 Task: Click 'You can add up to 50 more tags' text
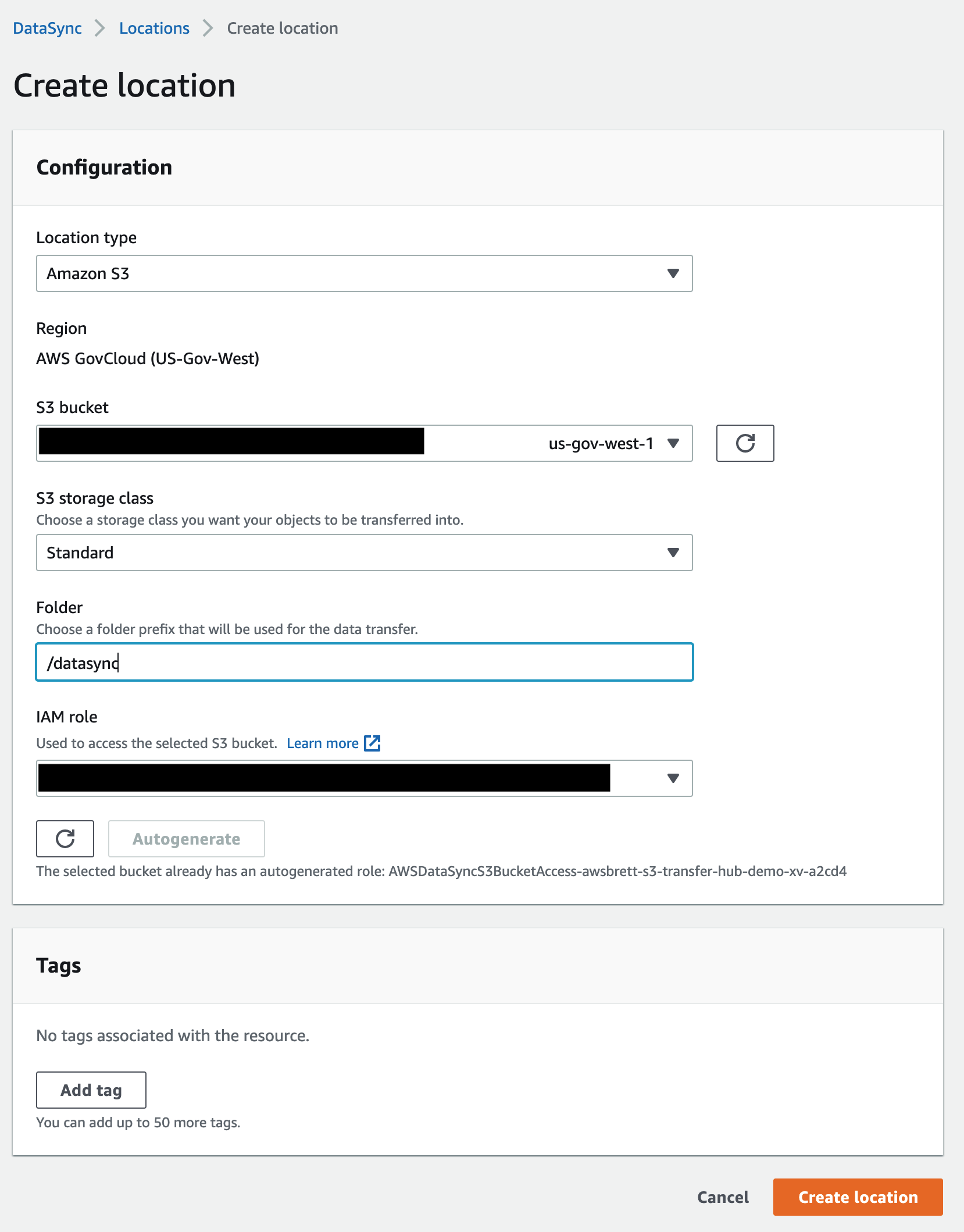138,1123
